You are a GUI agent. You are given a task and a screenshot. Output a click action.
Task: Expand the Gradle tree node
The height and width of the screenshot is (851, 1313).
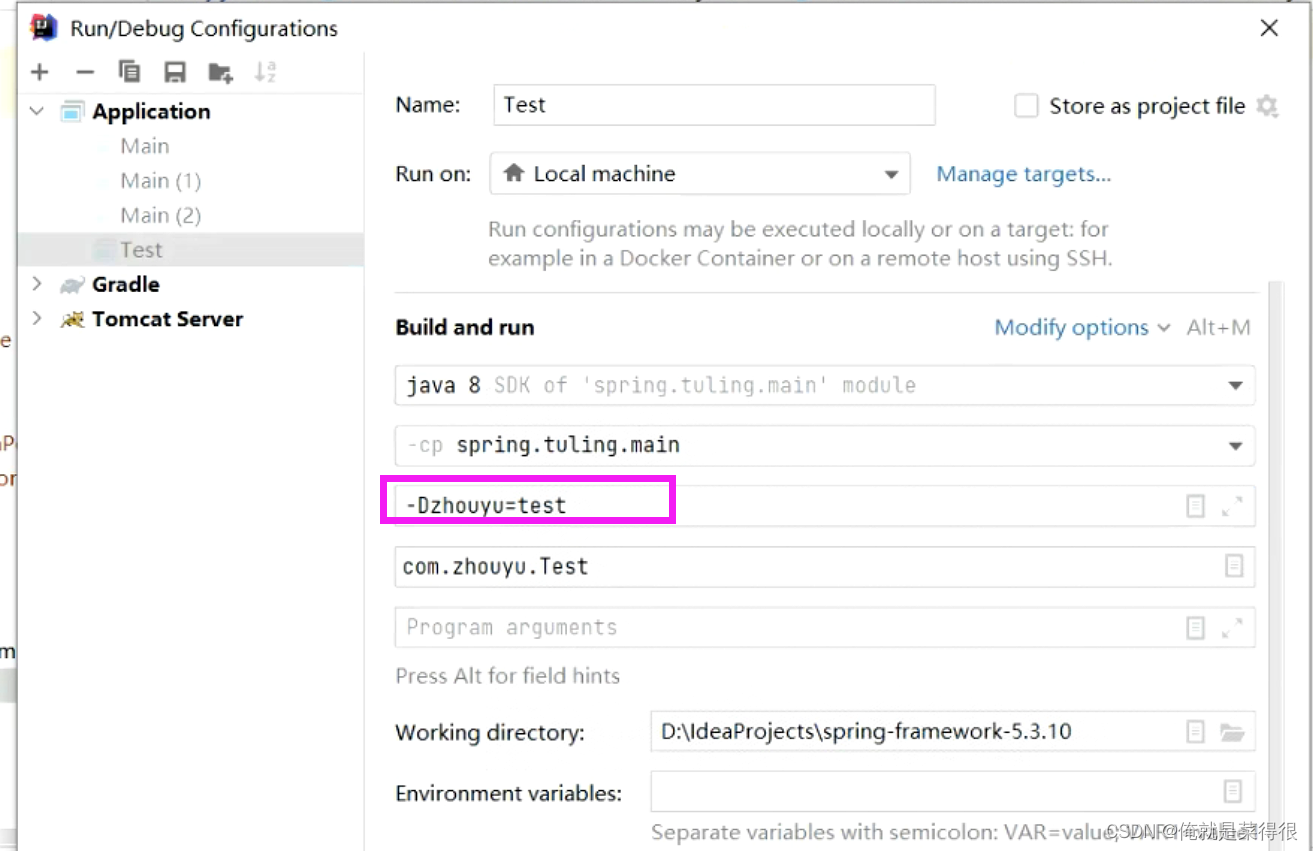click(37, 284)
